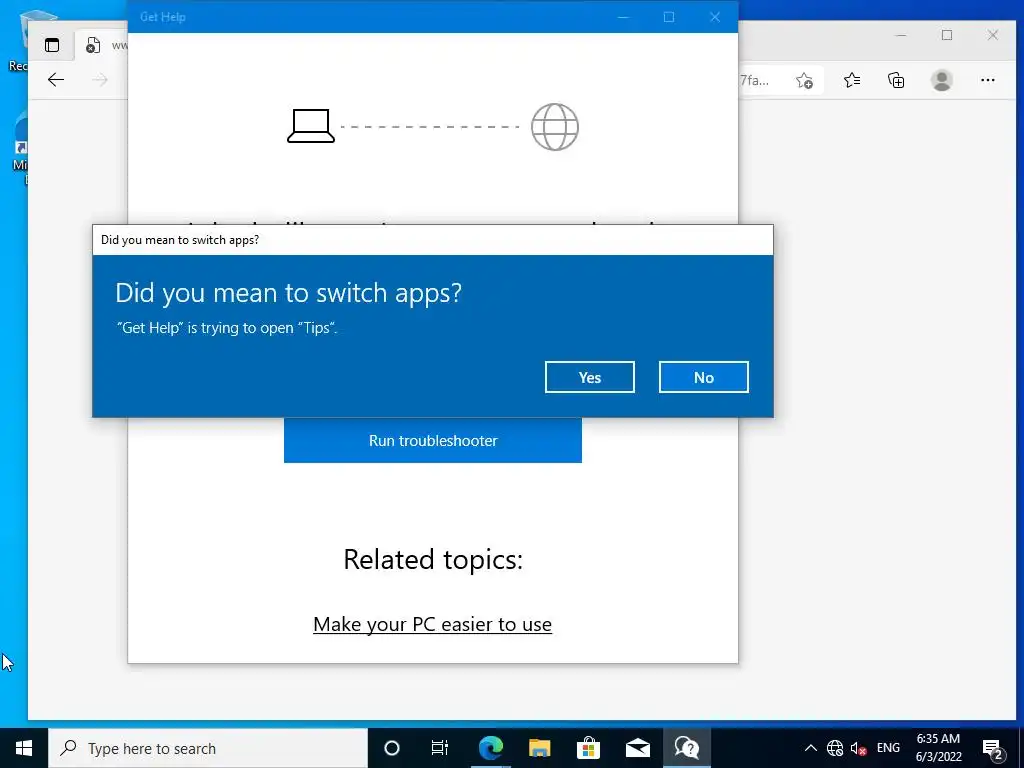Minimize the Edge browser window
This screenshot has height=768, width=1024.
(901, 35)
